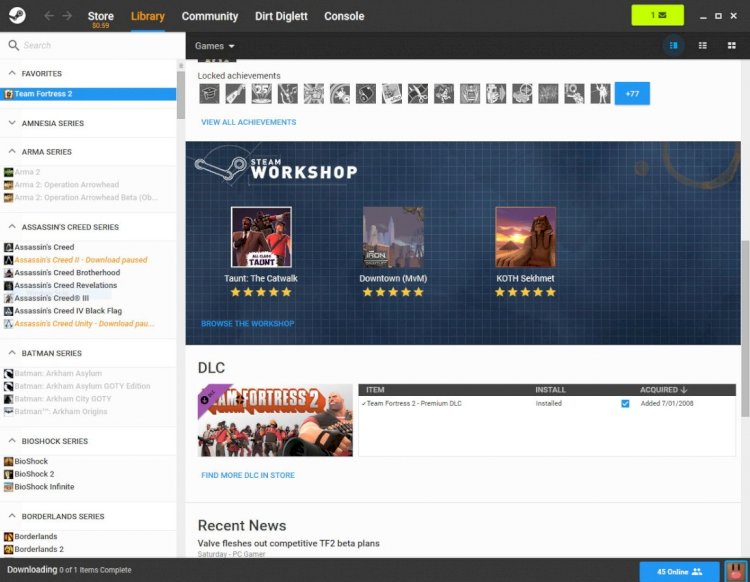Select Team Fortress 2 in favorites

click(x=88, y=94)
